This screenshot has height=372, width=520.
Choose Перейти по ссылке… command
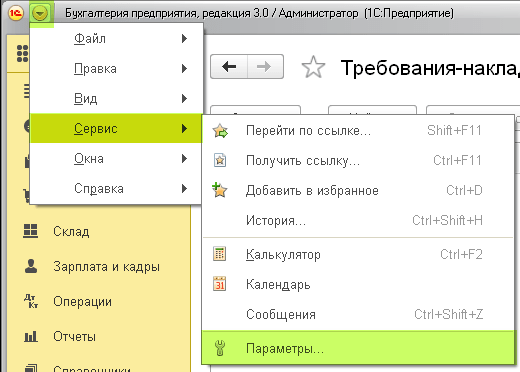click(x=358, y=131)
